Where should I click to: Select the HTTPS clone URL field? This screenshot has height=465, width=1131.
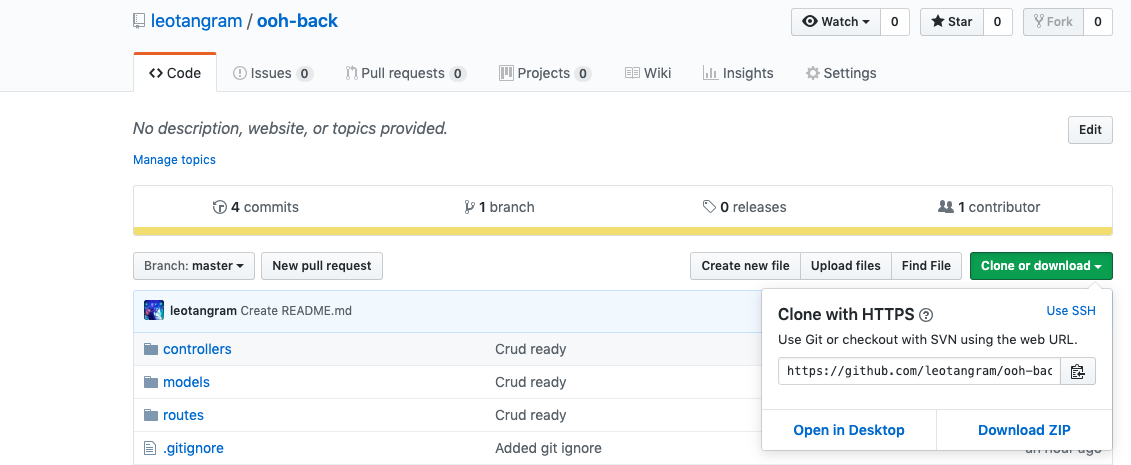pos(920,371)
